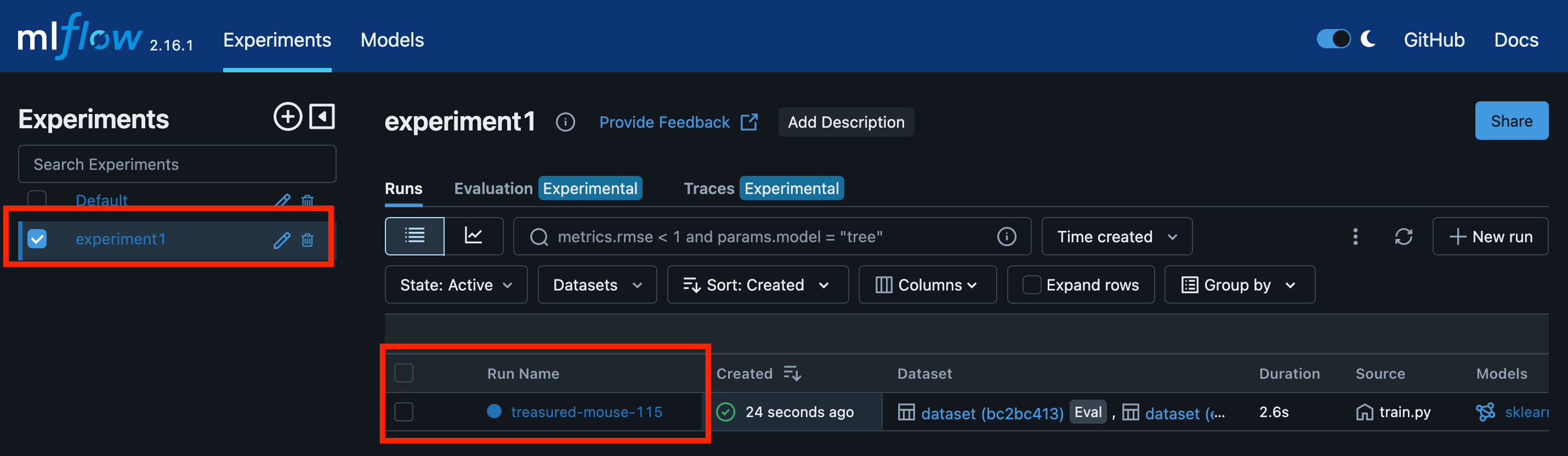Open the Group by dropdown
Screen dimensions: 1568x456
1239,285
